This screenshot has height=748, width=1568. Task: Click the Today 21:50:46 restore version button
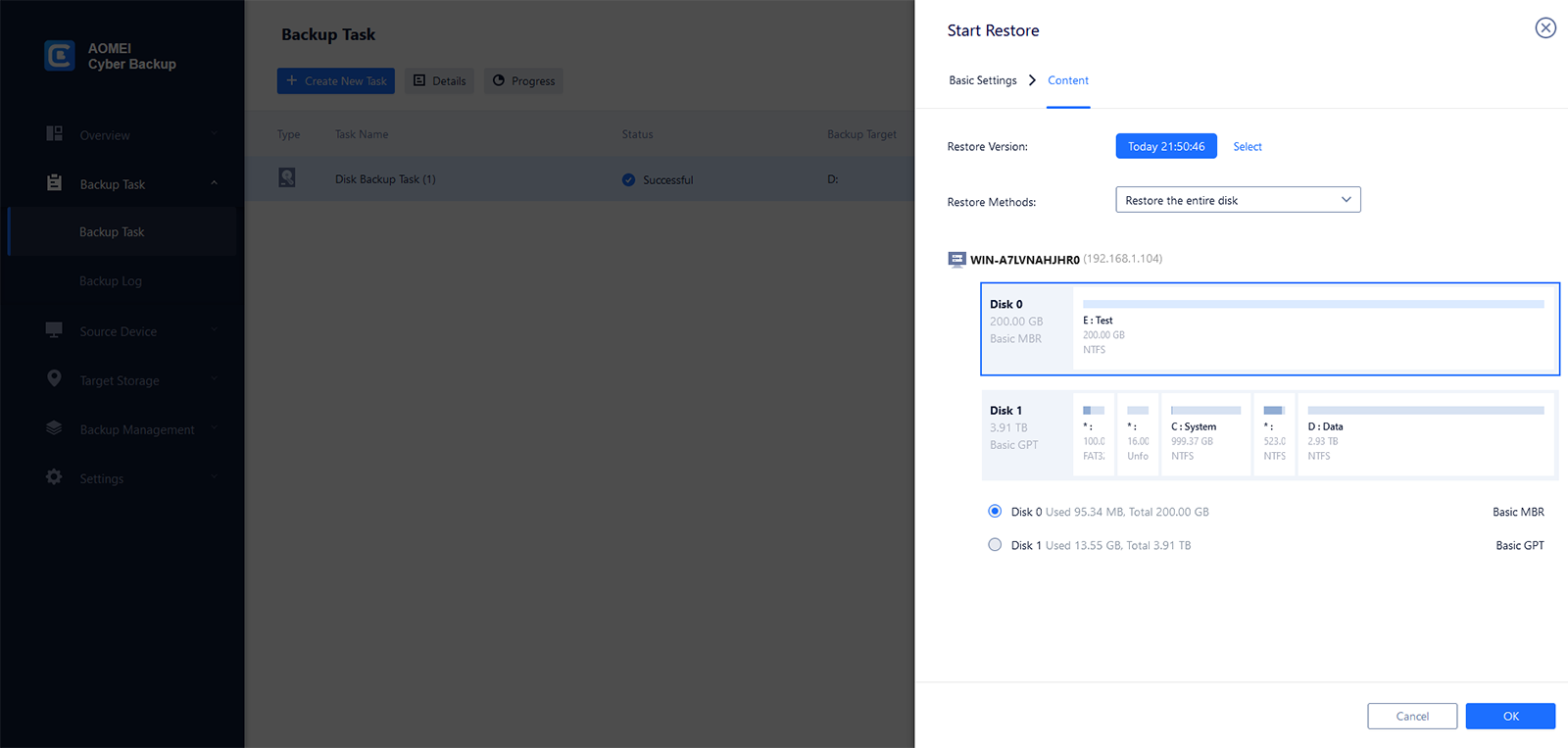click(x=1166, y=146)
